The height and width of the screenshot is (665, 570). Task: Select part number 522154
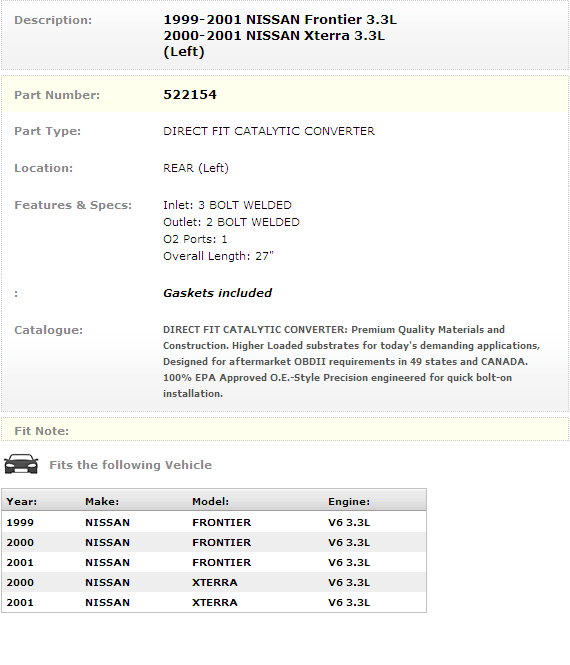(190, 95)
